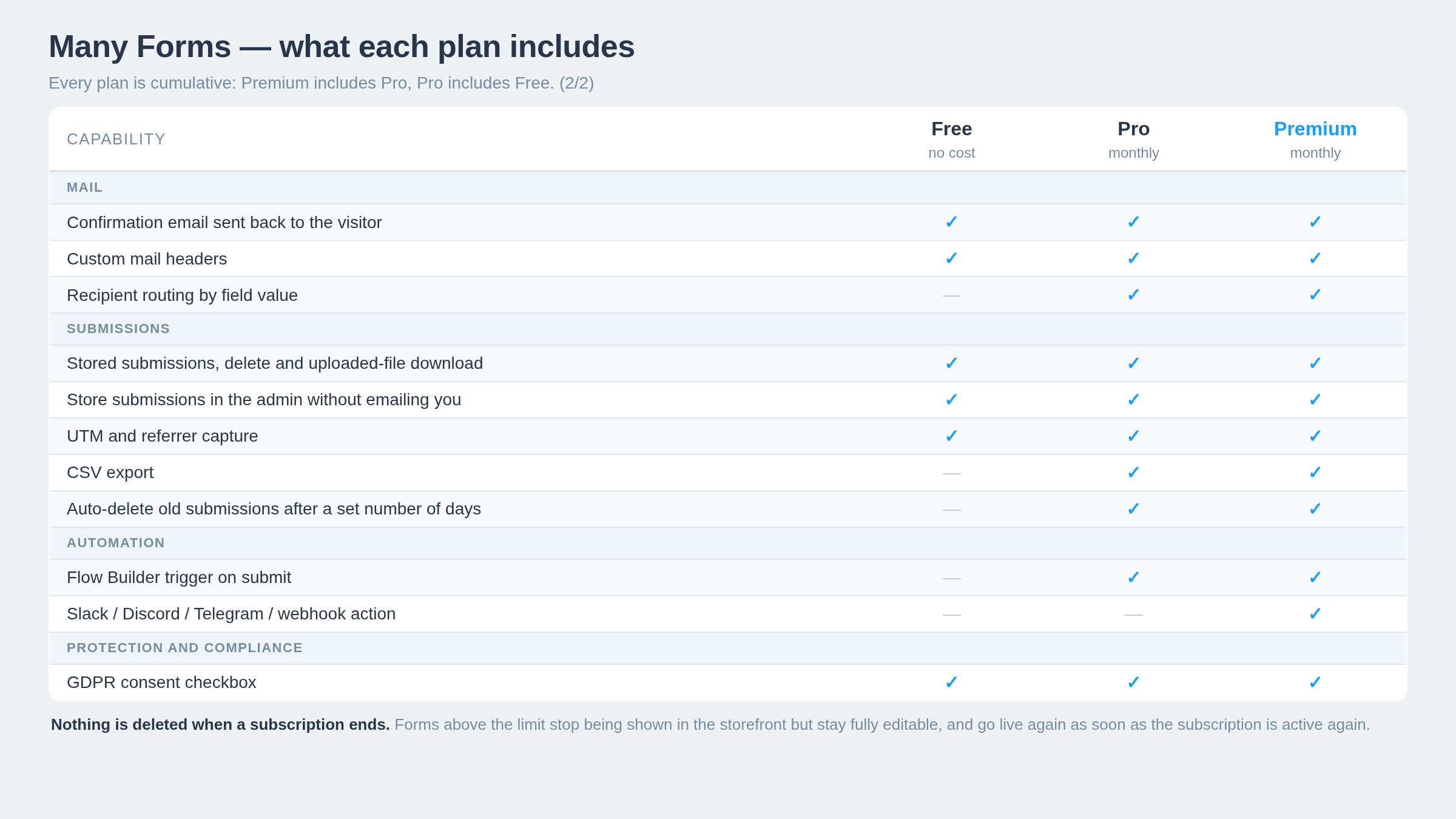Click the Free dash for Recipient routing
The width and height of the screenshot is (1456, 819).
(x=951, y=295)
